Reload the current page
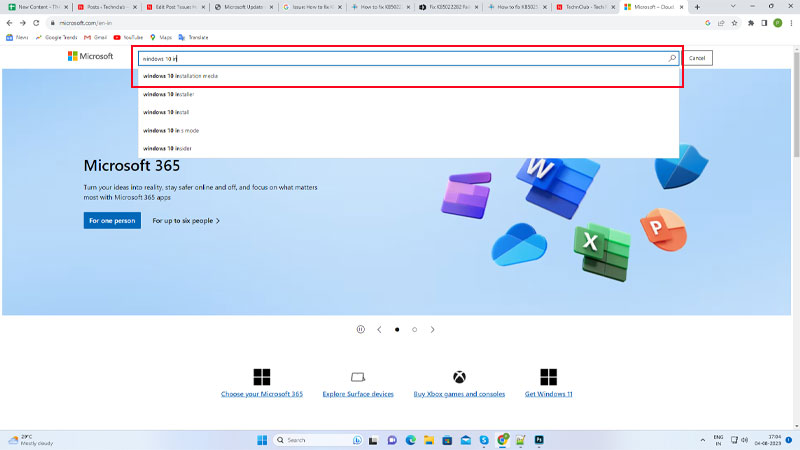Screen dimensions: 800x450 point(36,23)
